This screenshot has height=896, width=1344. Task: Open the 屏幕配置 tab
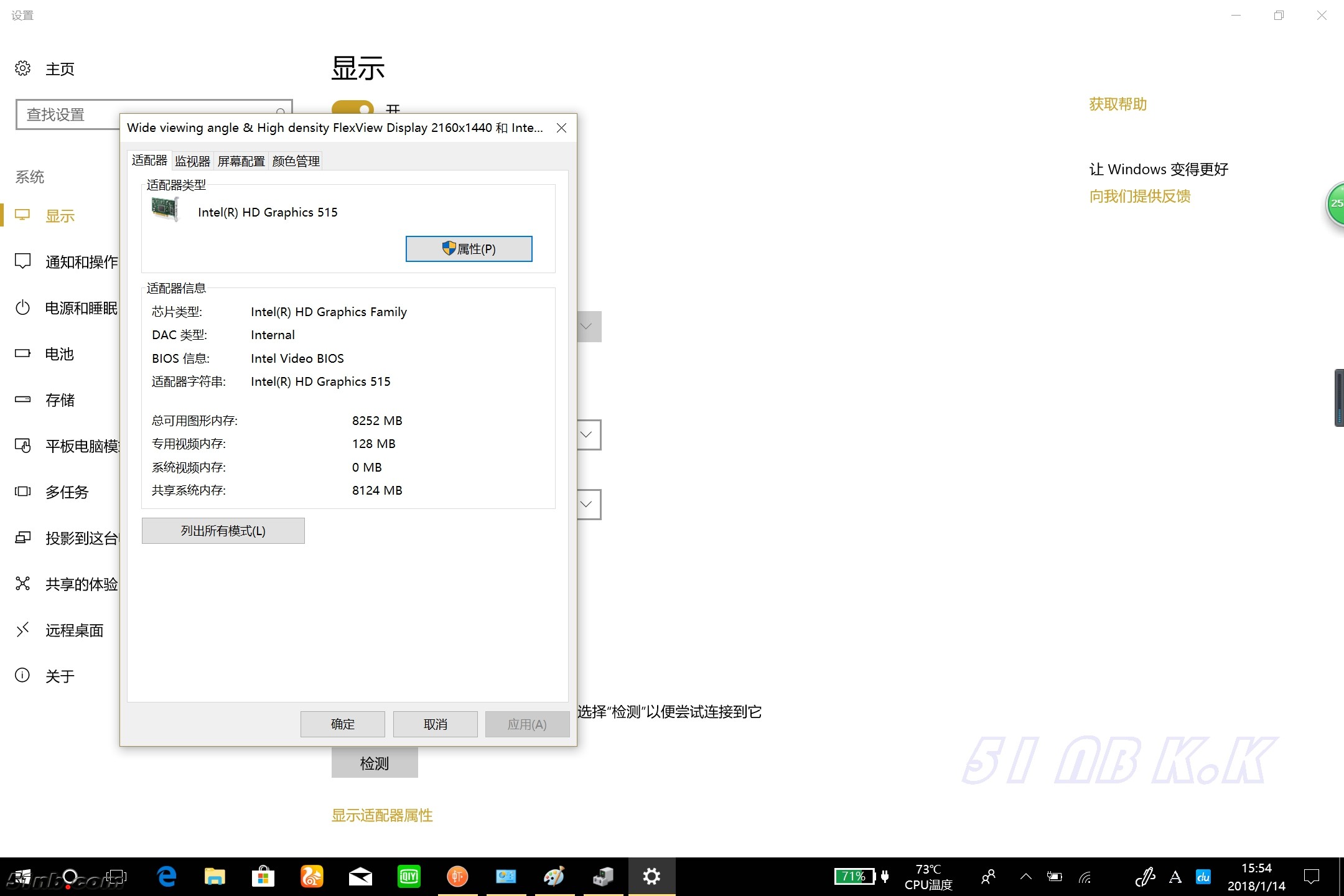(x=241, y=161)
